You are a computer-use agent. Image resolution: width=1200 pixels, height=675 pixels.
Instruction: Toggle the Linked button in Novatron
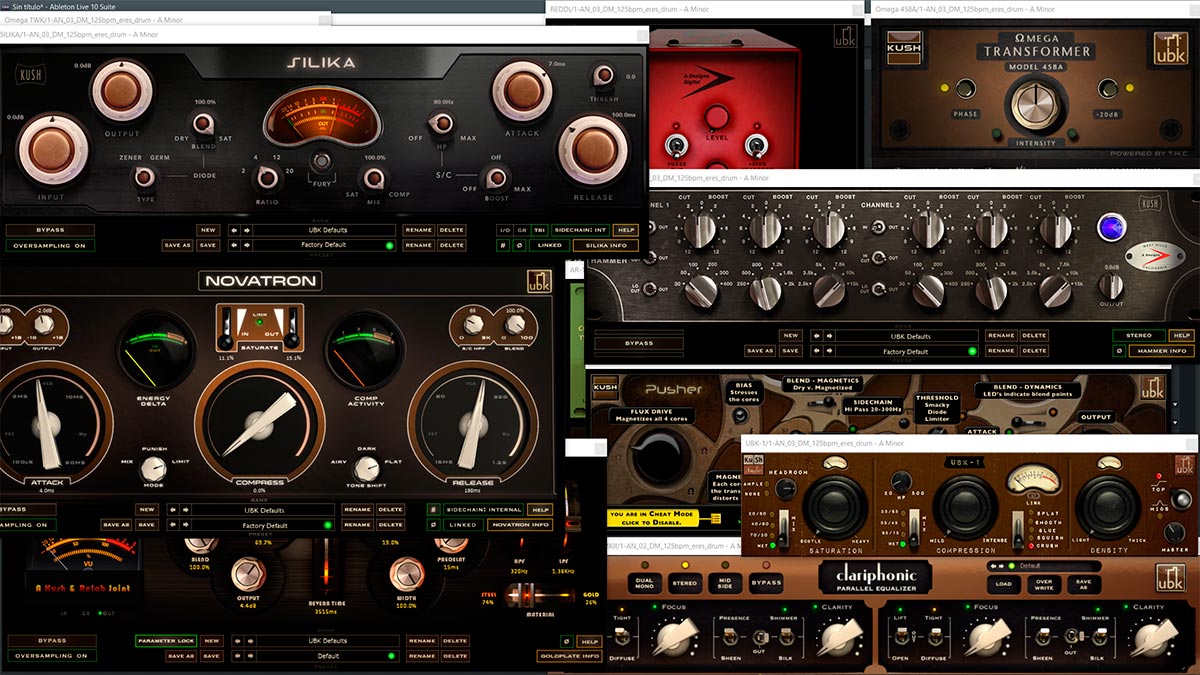[x=463, y=524]
